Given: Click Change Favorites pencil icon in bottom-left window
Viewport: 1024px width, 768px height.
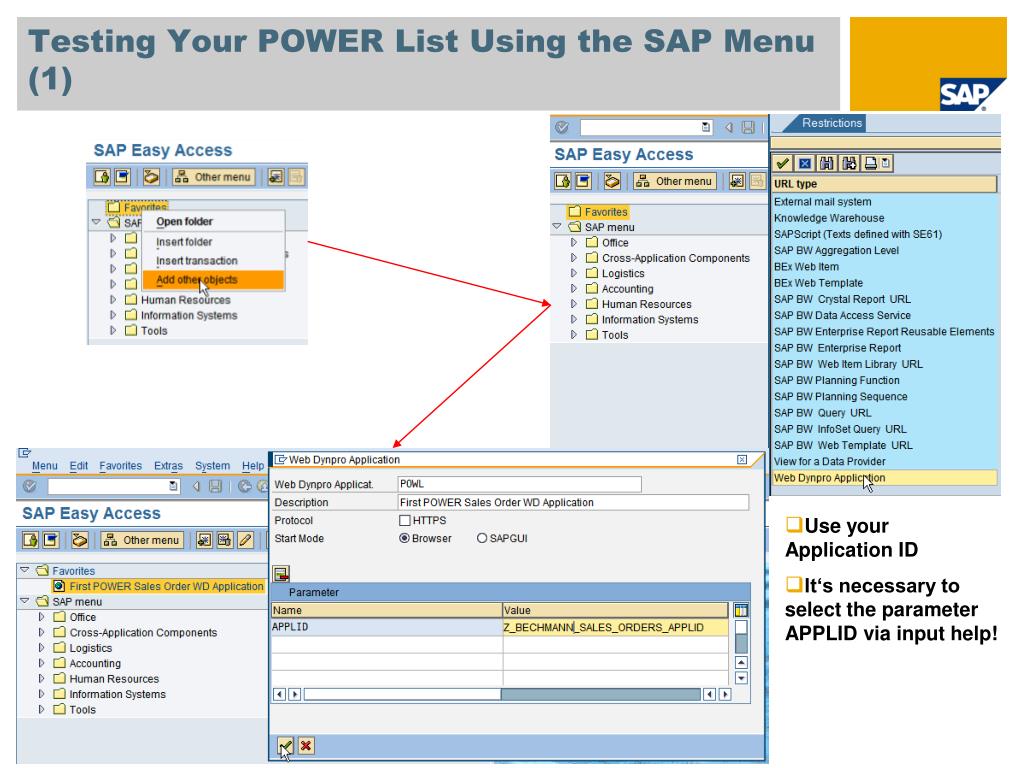Looking at the screenshot, I should (x=245, y=540).
